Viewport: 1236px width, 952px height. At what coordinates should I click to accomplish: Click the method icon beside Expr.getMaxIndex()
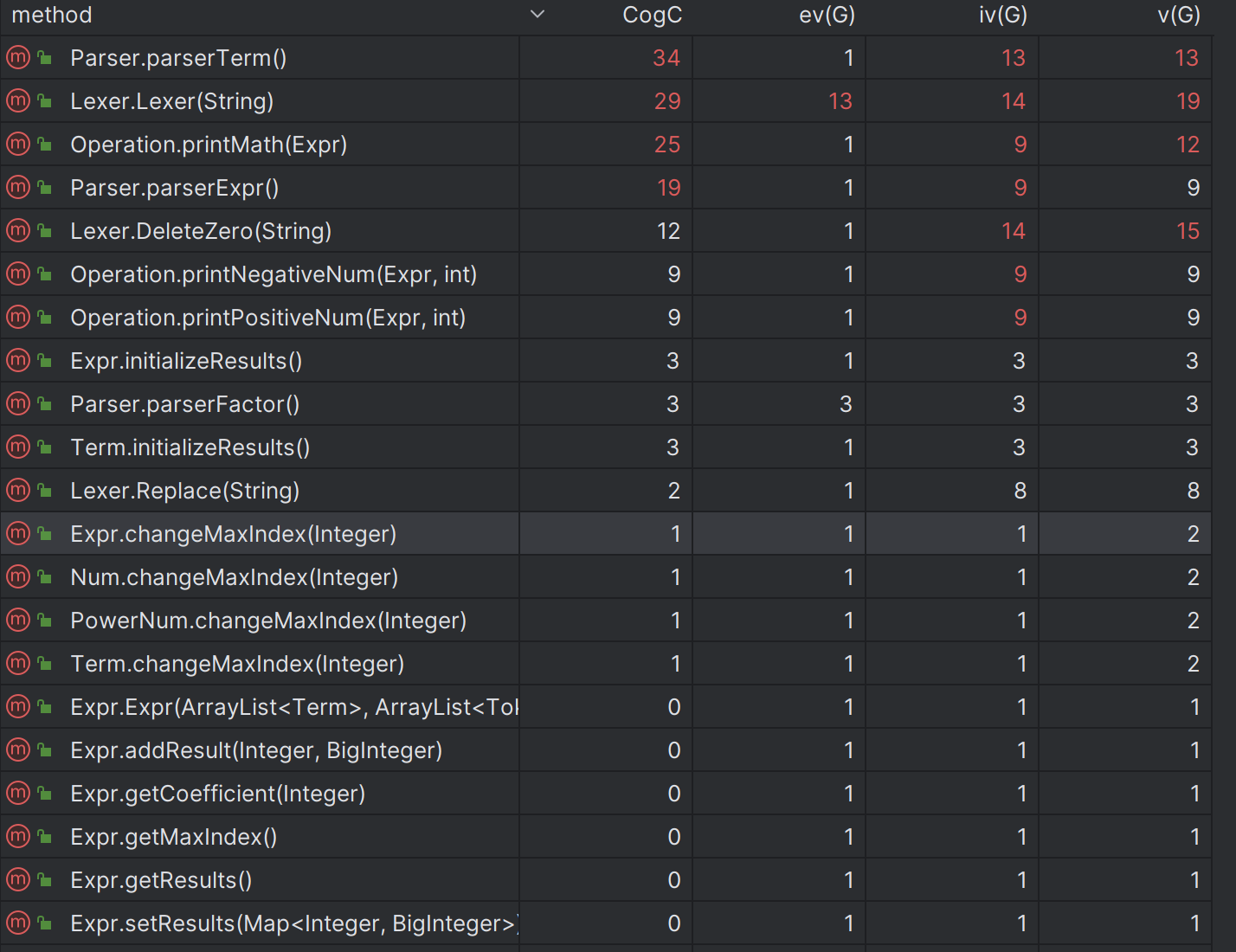(18, 836)
